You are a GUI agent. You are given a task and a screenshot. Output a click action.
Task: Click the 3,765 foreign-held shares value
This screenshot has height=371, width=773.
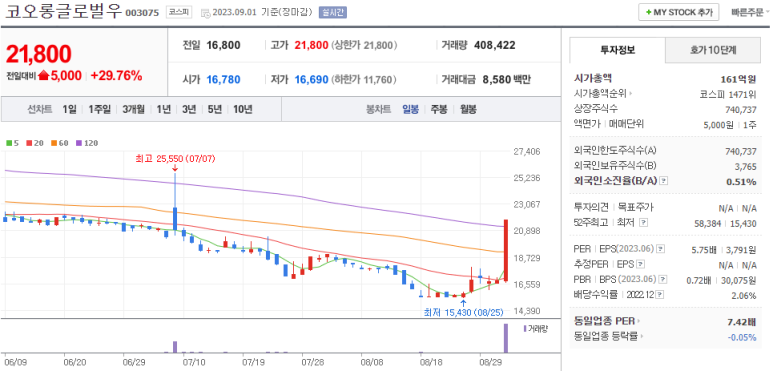click(x=746, y=166)
